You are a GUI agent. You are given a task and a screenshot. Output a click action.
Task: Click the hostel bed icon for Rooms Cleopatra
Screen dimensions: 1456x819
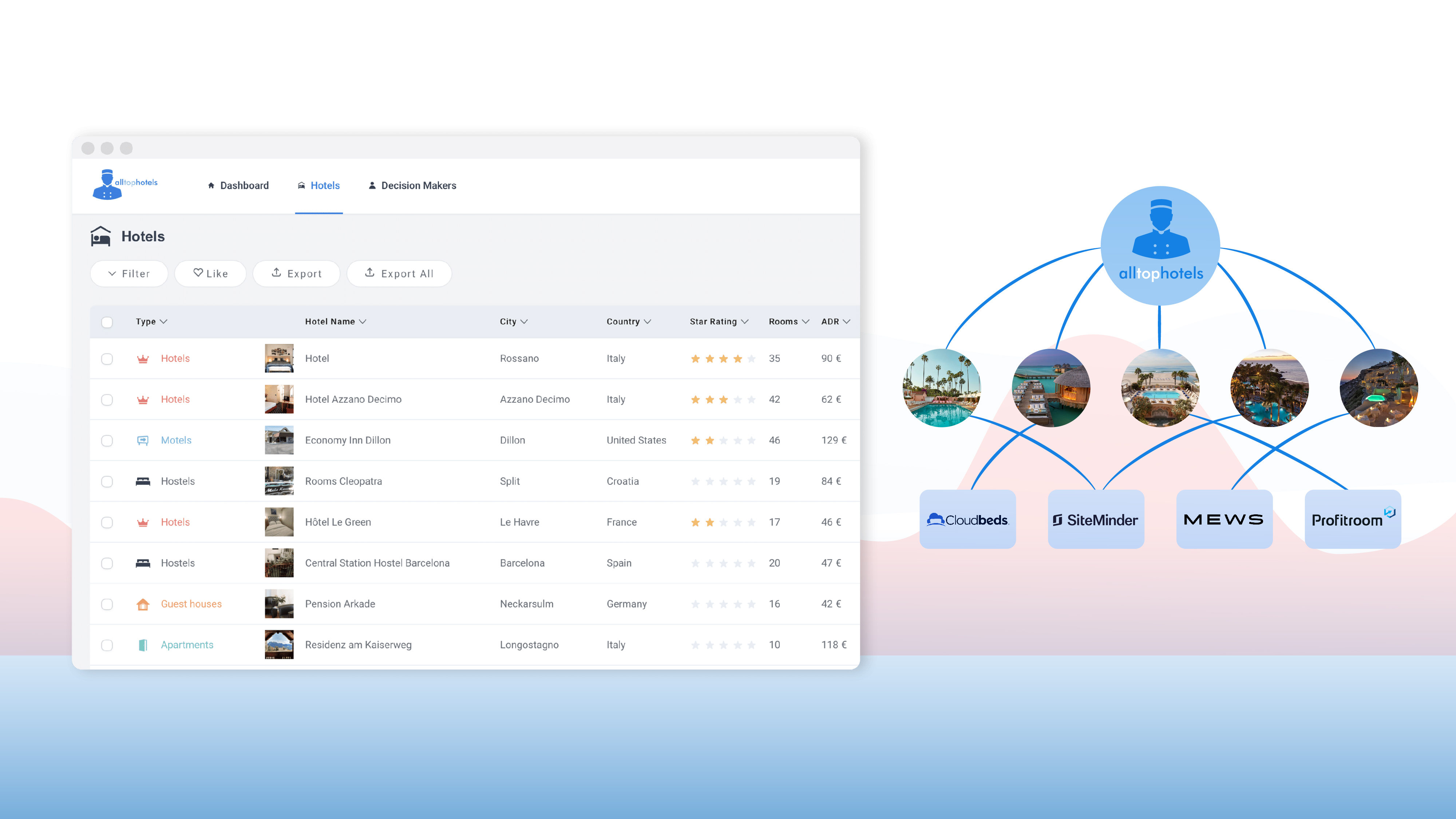pyautogui.click(x=143, y=481)
